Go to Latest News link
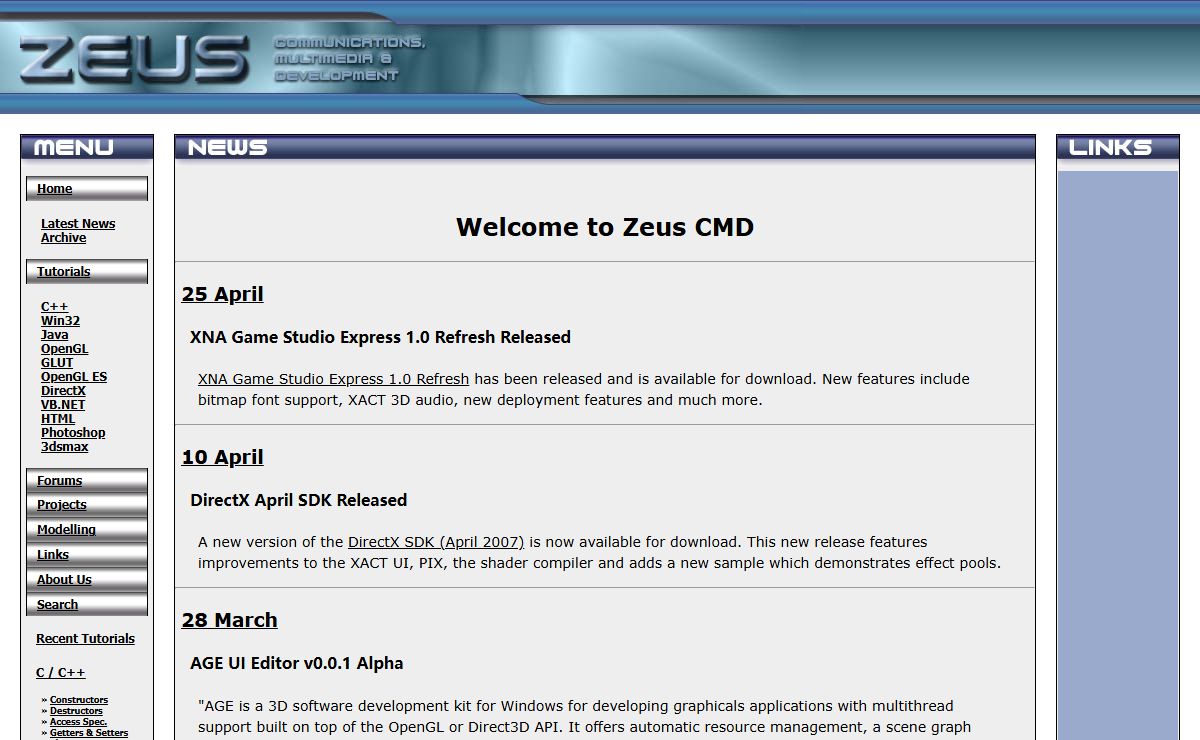 click(78, 224)
